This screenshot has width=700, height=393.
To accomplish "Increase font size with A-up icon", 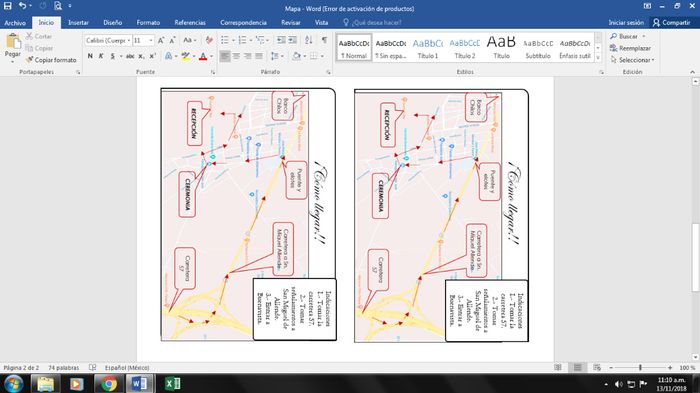I will point(161,40).
